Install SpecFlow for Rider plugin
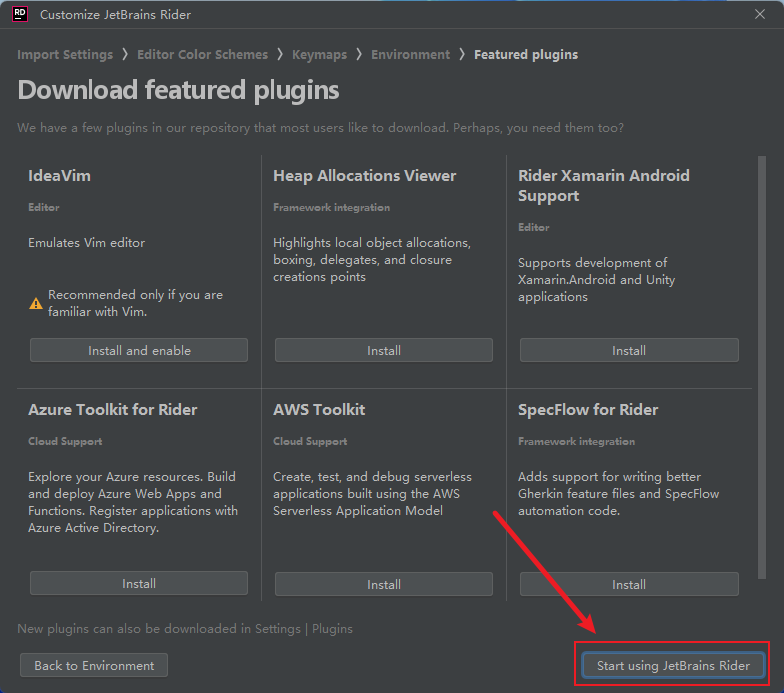Viewport: 784px width, 693px height. click(629, 584)
